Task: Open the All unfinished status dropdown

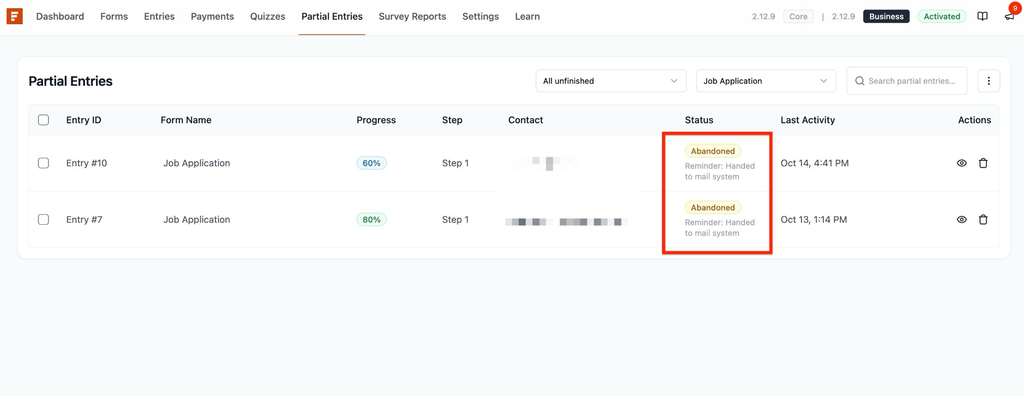Action: pyautogui.click(x=611, y=81)
